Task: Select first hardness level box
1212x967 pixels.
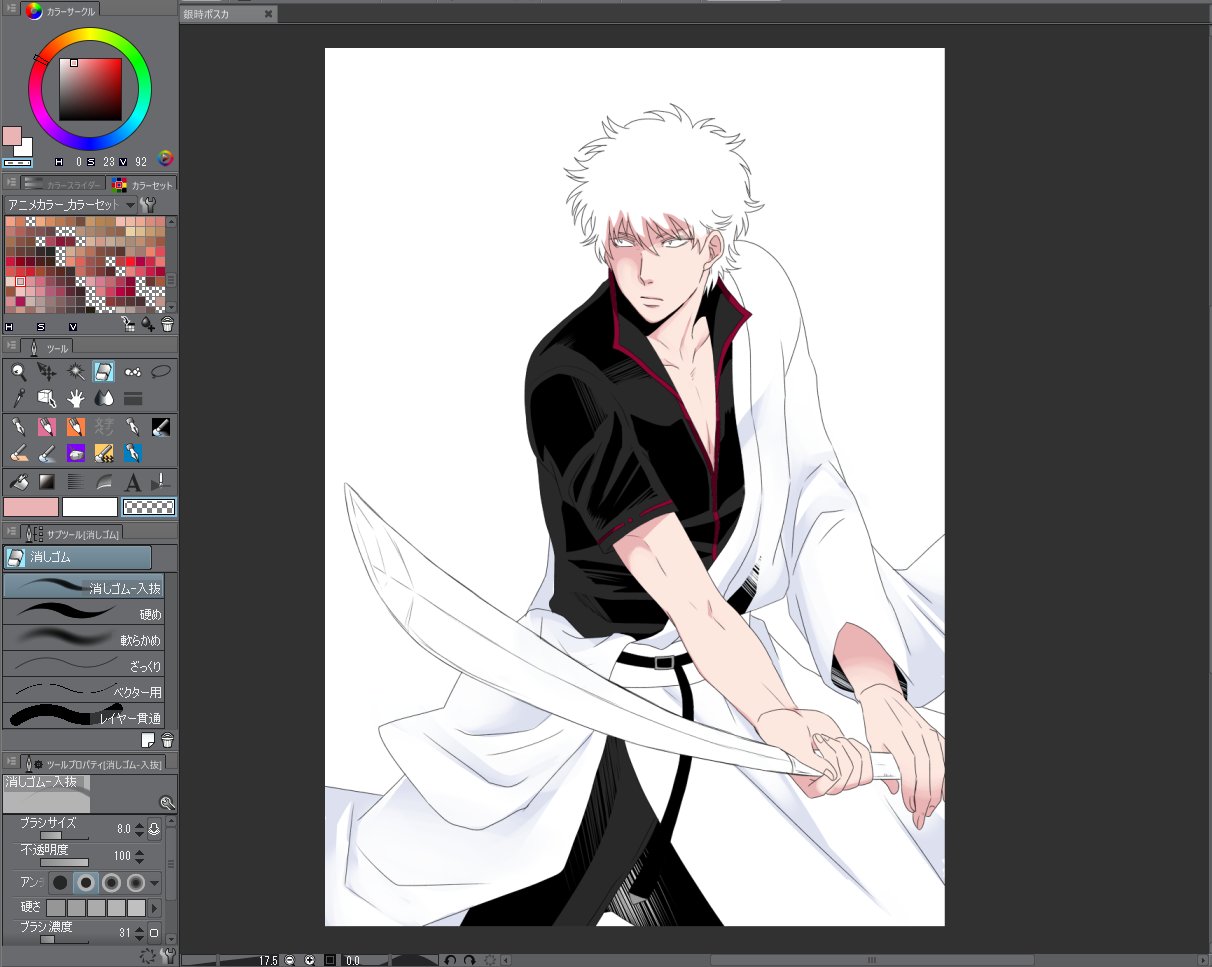Action: coord(56,907)
